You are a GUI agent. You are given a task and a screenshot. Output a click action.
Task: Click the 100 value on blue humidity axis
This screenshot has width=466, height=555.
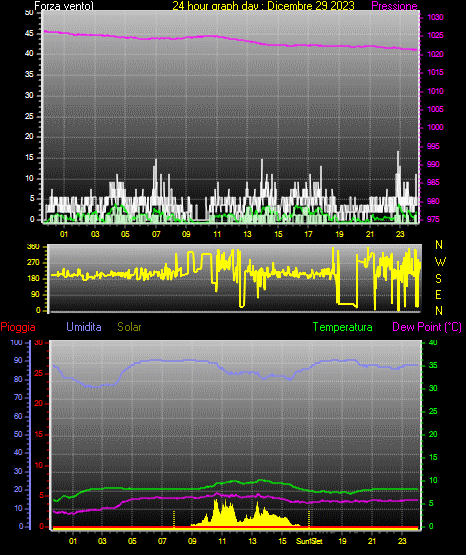(17, 343)
